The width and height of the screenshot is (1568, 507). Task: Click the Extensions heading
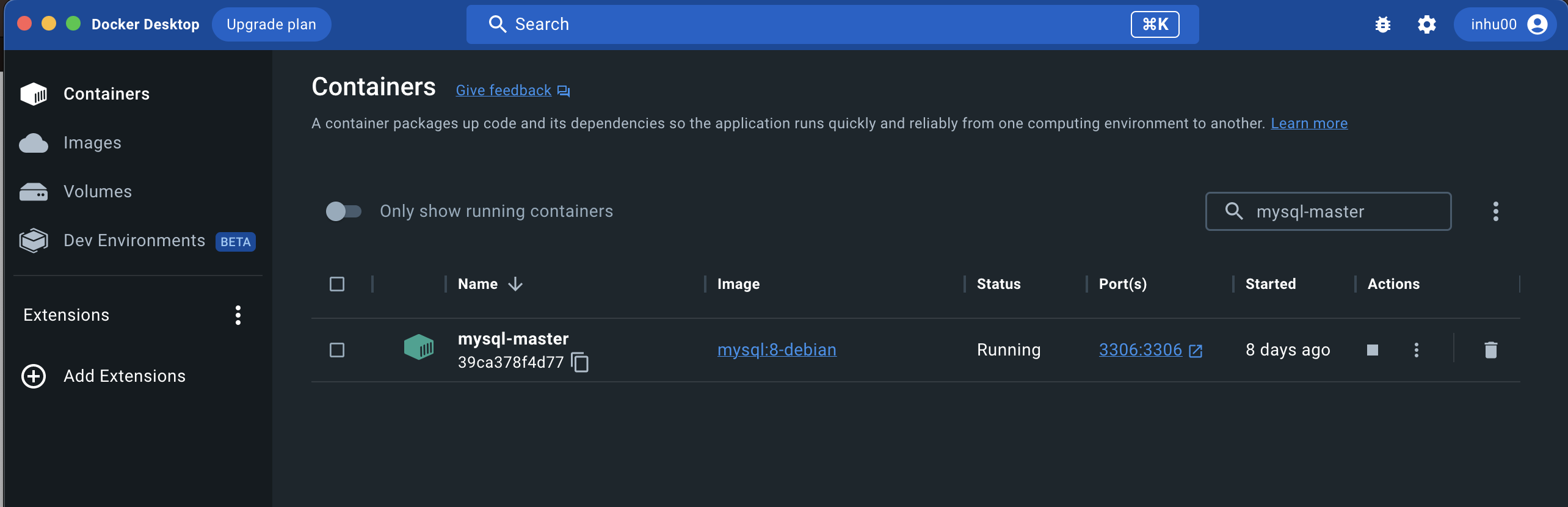(67, 315)
